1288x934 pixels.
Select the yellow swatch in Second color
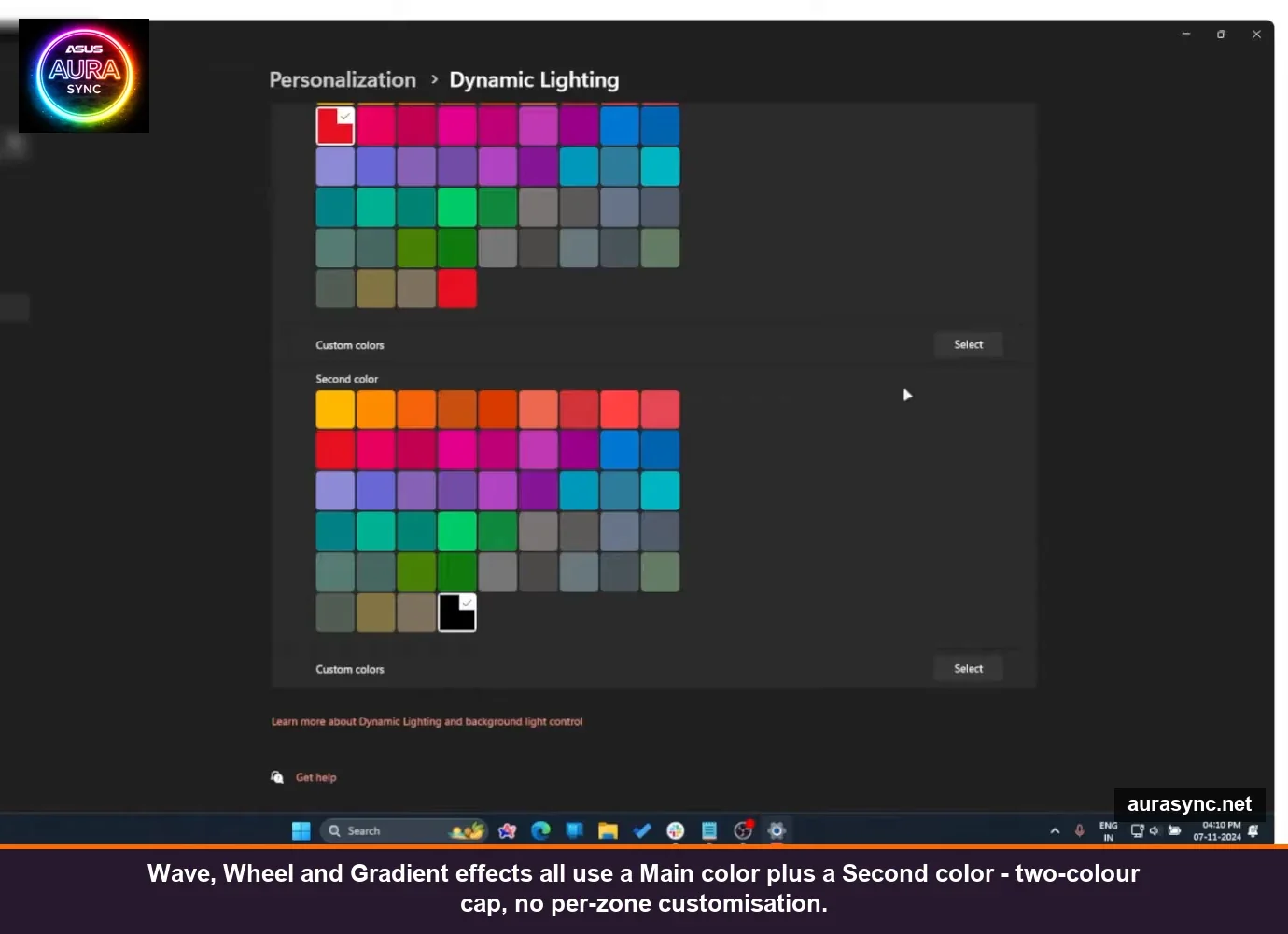[335, 409]
